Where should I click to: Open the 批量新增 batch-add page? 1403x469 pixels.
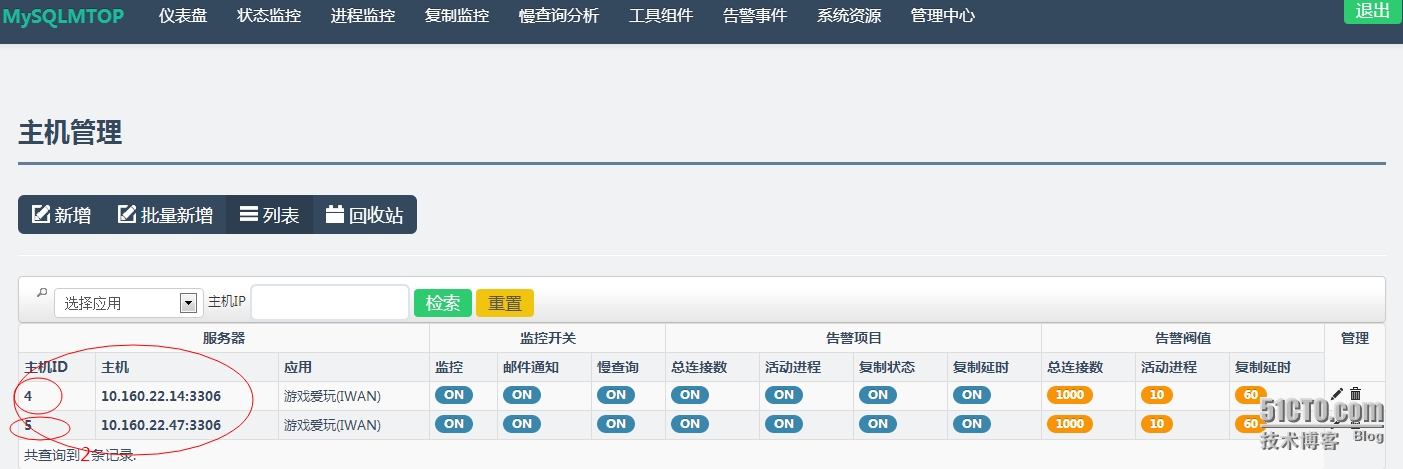(165, 214)
